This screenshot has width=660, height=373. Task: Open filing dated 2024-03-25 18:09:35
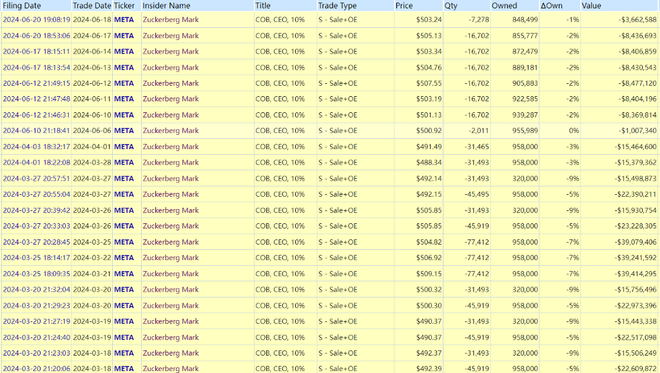36,274
